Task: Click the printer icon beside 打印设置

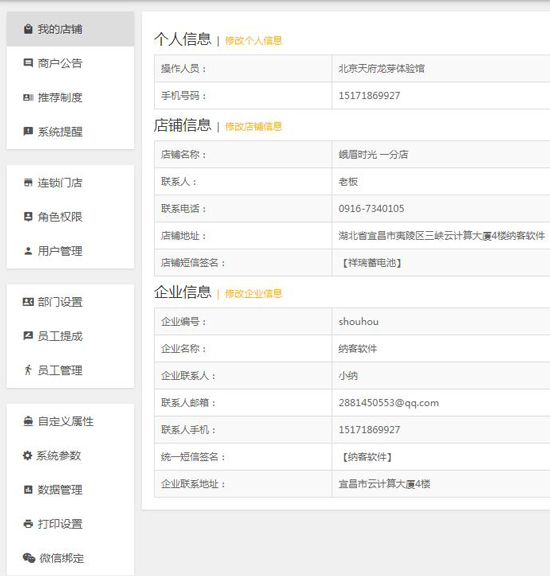Action: [x=28, y=524]
